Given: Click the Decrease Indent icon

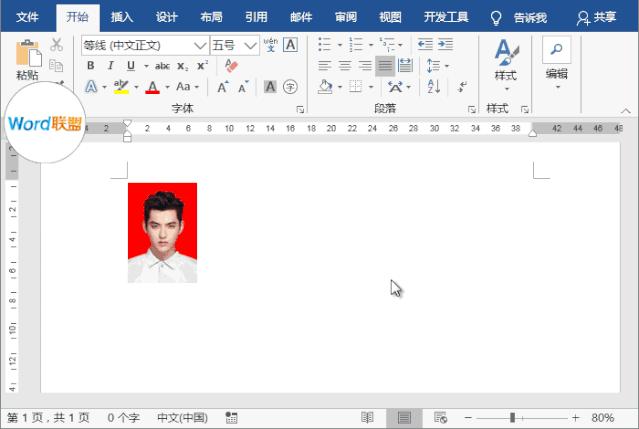Looking at the screenshot, I should (425, 44).
